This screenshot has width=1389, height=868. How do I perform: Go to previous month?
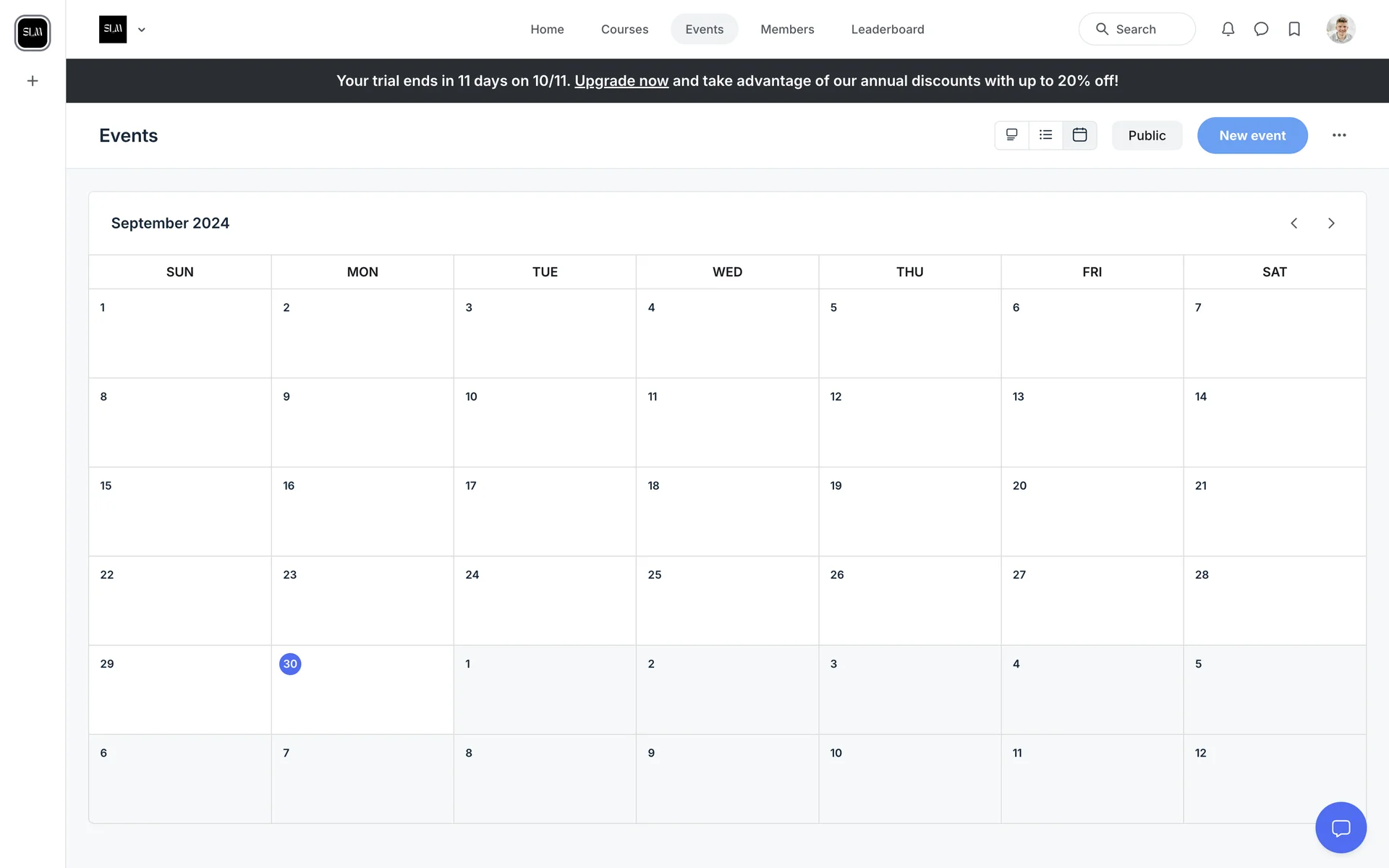click(x=1294, y=223)
